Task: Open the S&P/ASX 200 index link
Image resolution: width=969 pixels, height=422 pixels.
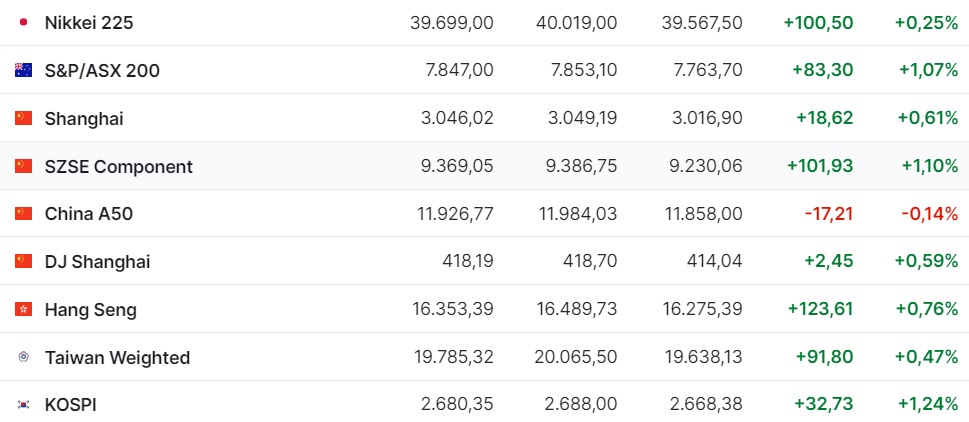Action: (x=102, y=70)
